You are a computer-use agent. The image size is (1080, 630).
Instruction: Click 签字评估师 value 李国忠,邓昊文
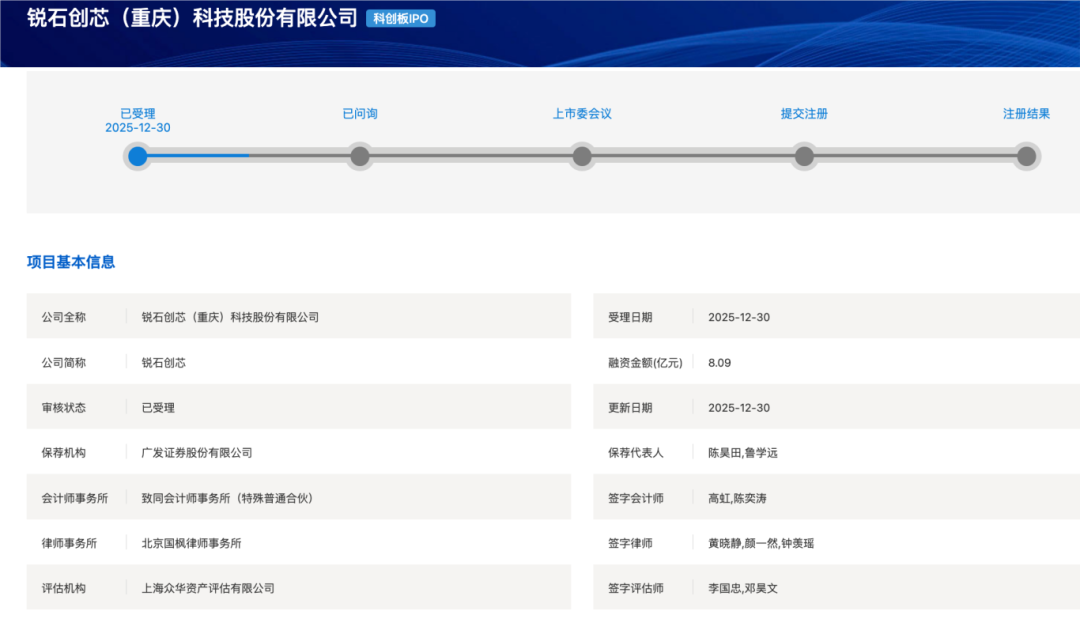tap(742, 589)
